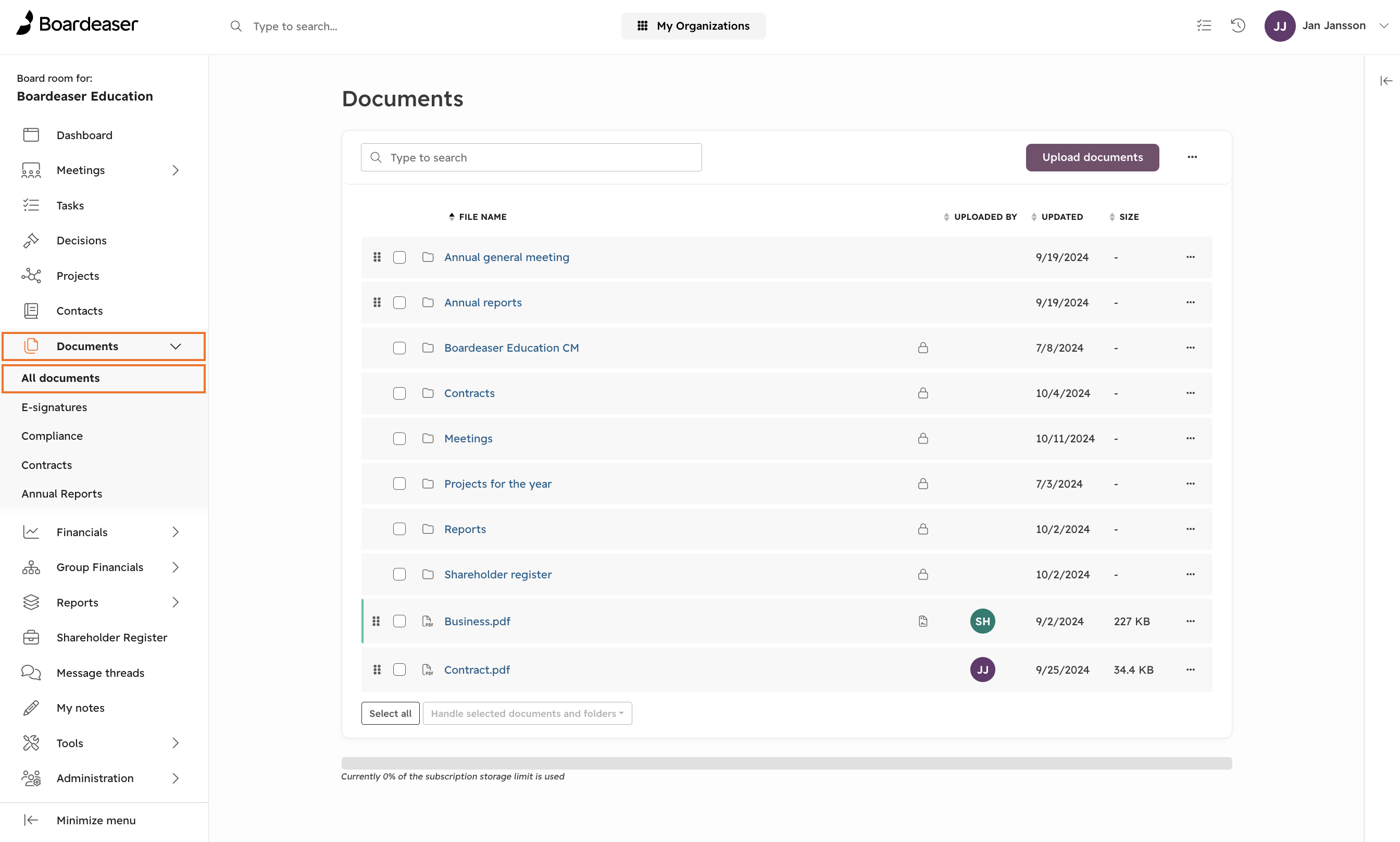Click the documents Type to search field
This screenshot has height=842, width=1400.
531,157
